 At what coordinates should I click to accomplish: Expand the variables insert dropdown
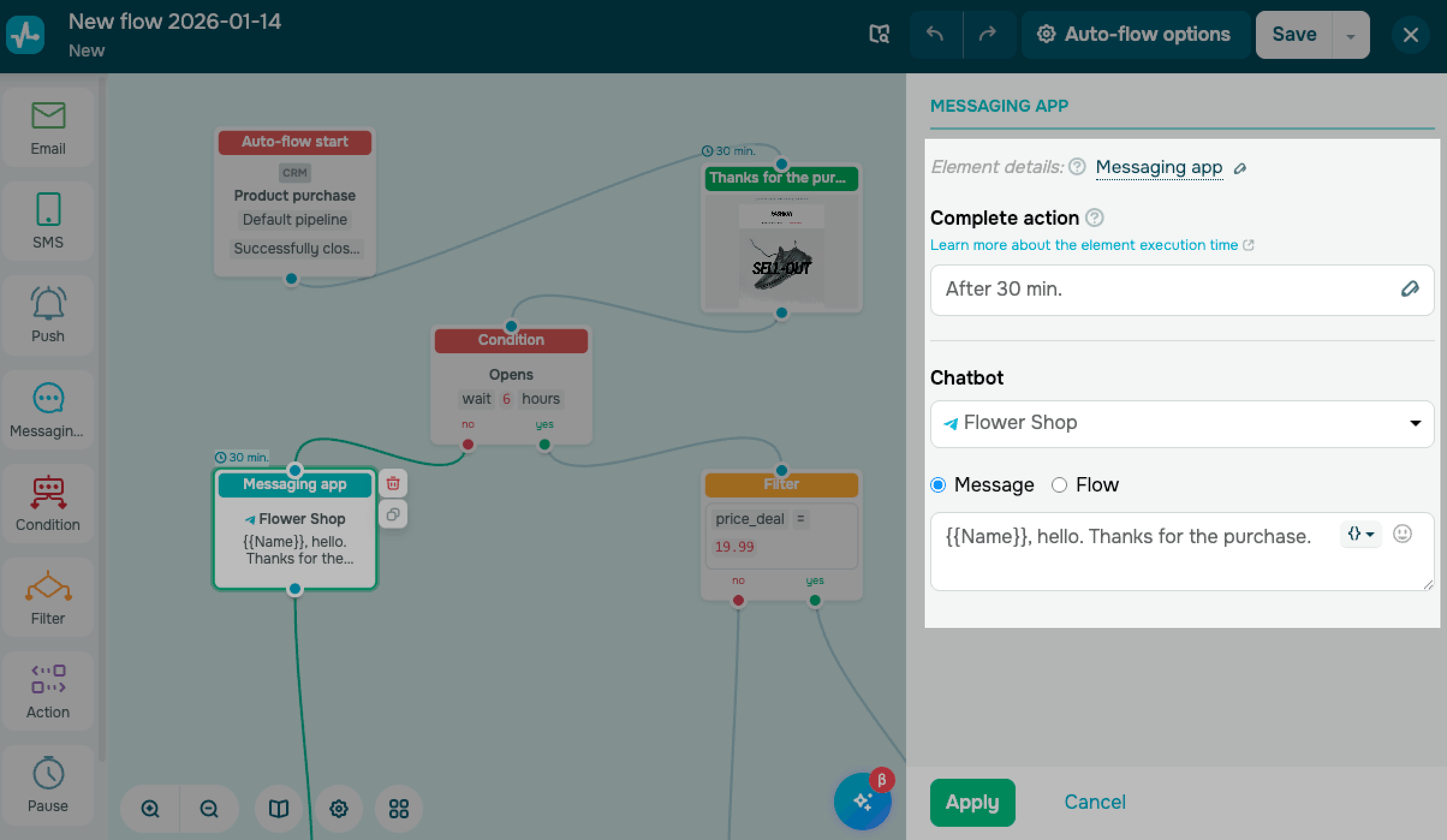[1360, 534]
